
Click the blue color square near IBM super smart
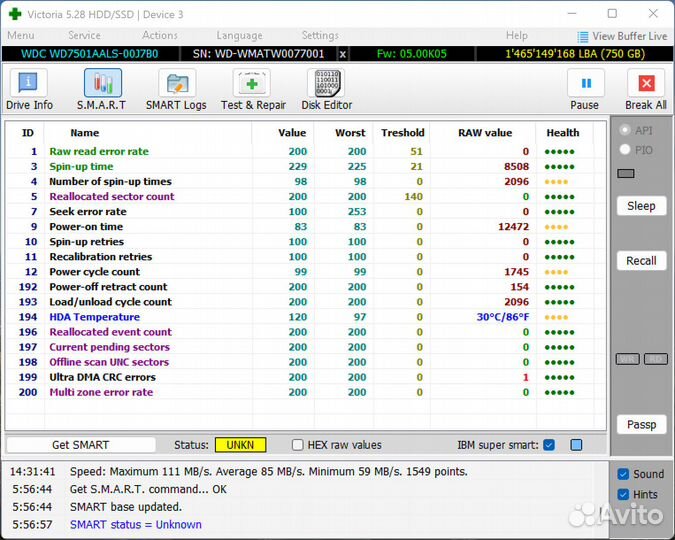point(576,445)
